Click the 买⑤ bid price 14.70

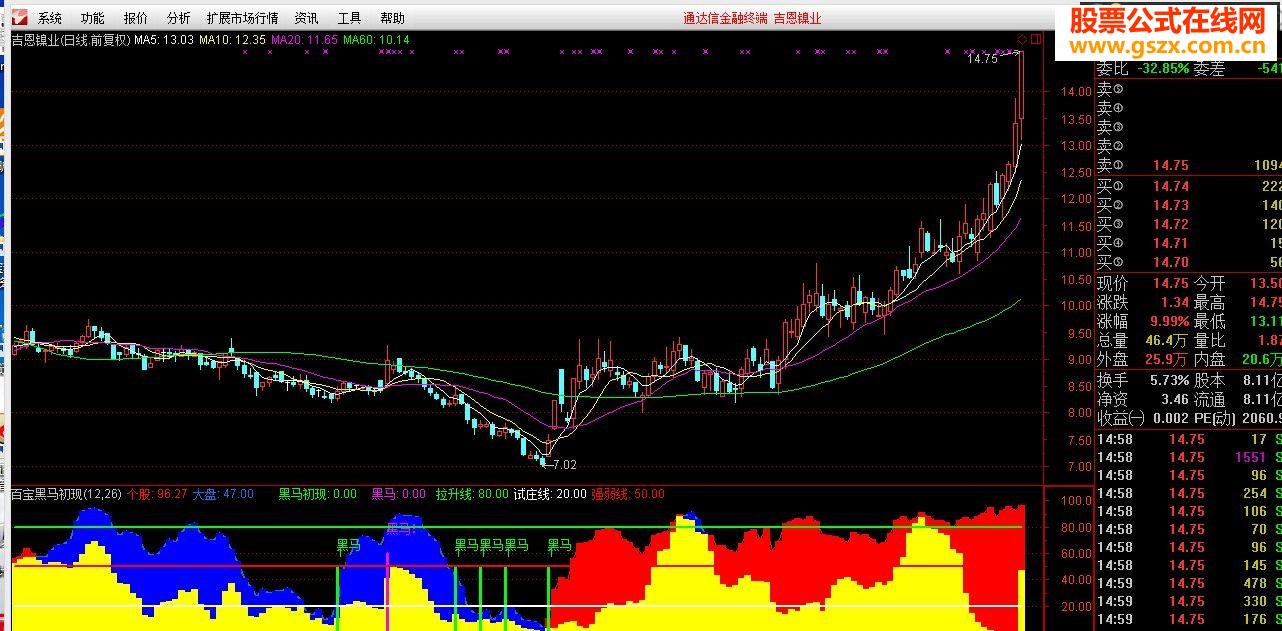tap(1170, 262)
